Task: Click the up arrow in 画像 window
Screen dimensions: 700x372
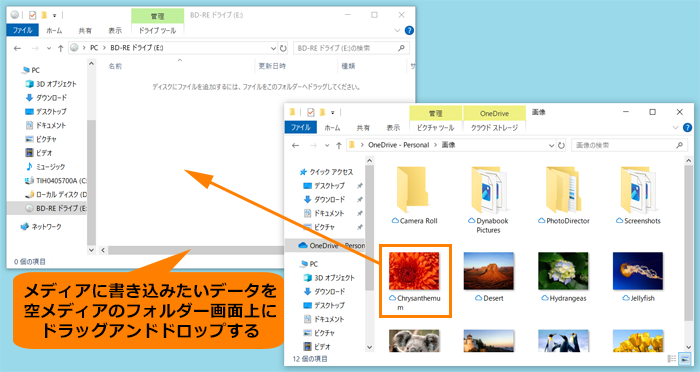Action: (x=338, y=146)
